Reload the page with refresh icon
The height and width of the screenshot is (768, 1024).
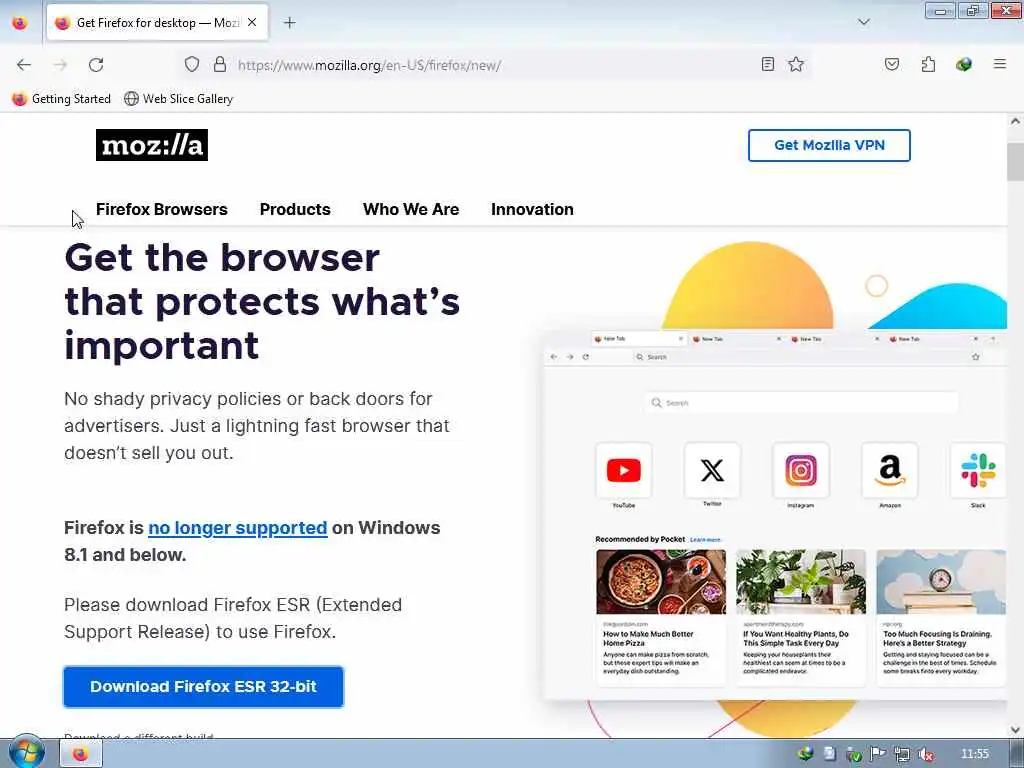(96, 65)
